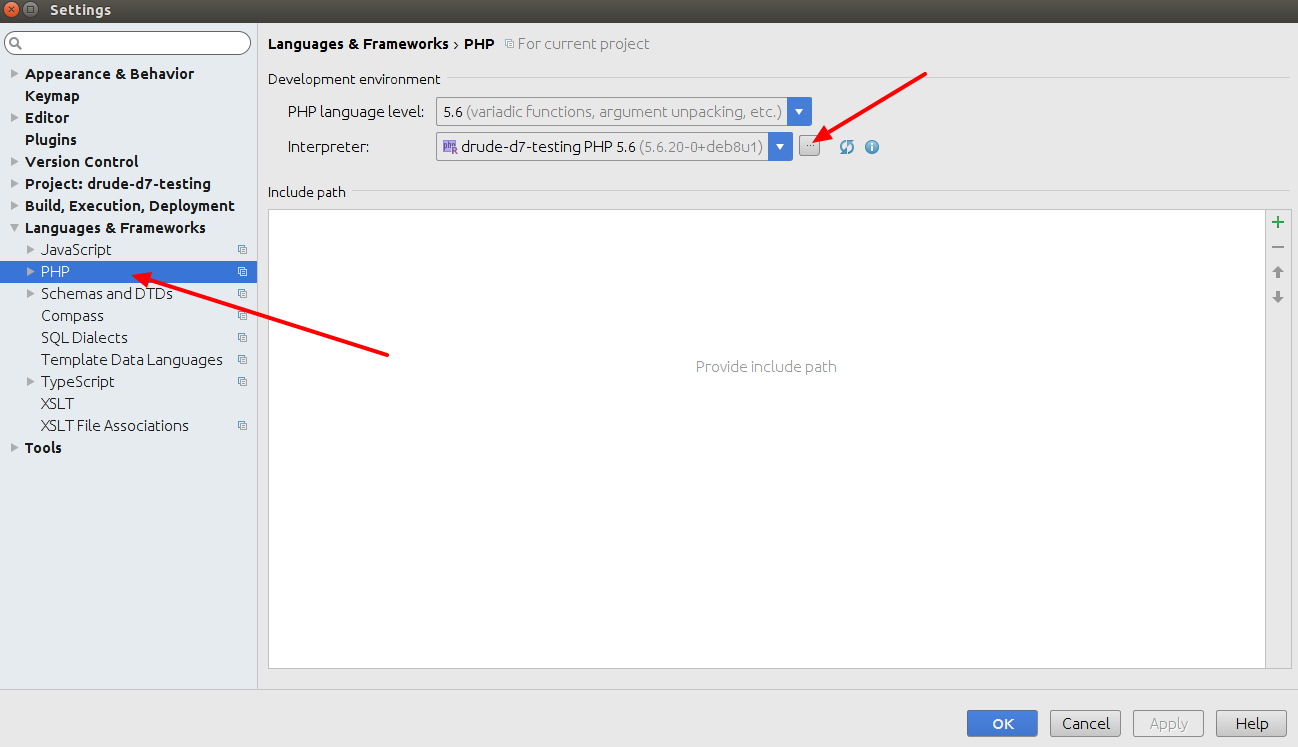The width and height of the screenshot is (1298, 747).
Task: Expand the PHP subtree arrow
Action: click(x=30, y=272)
